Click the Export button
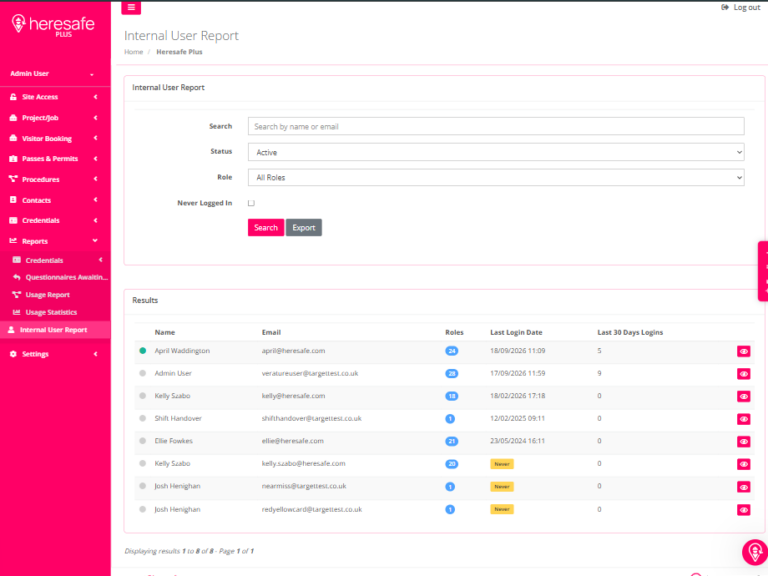 304,227
